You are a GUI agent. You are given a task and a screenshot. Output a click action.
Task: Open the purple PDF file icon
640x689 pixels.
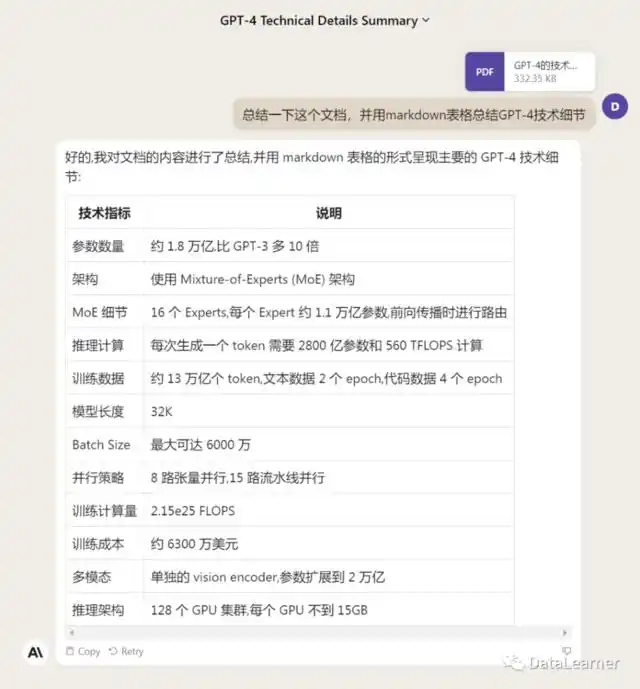[x=484, y=72]
